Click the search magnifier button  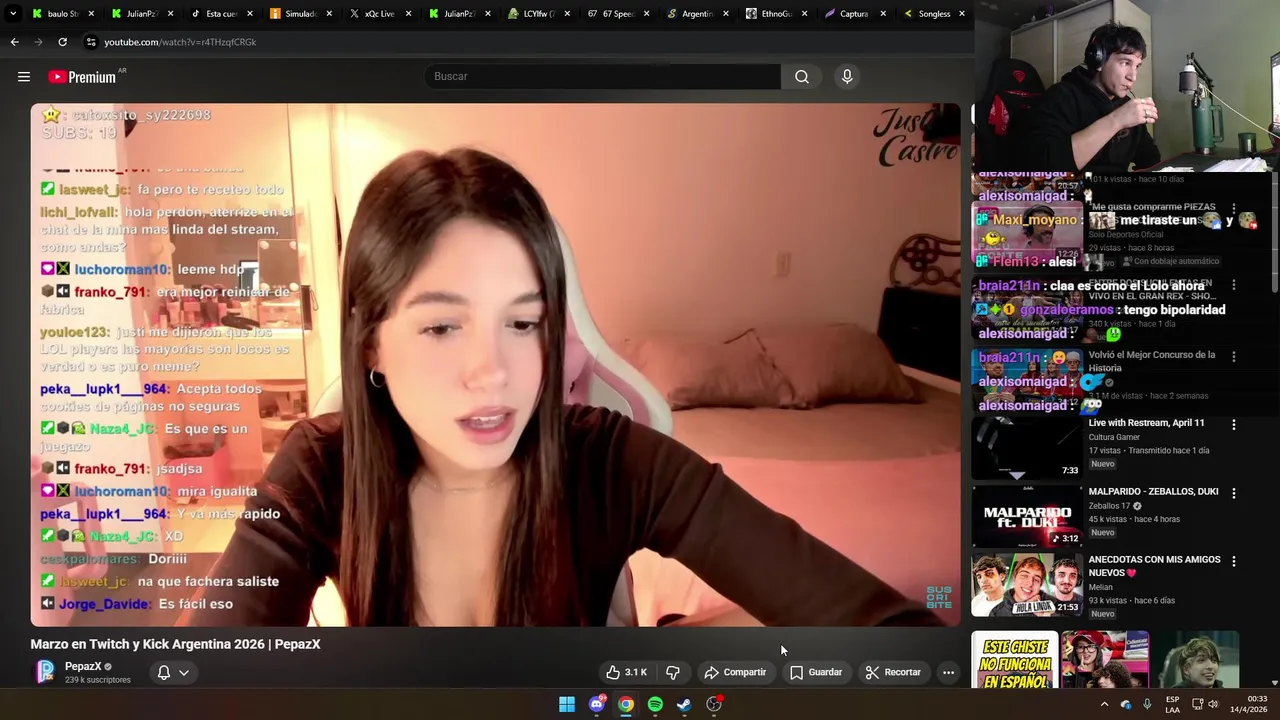[802, 77]
